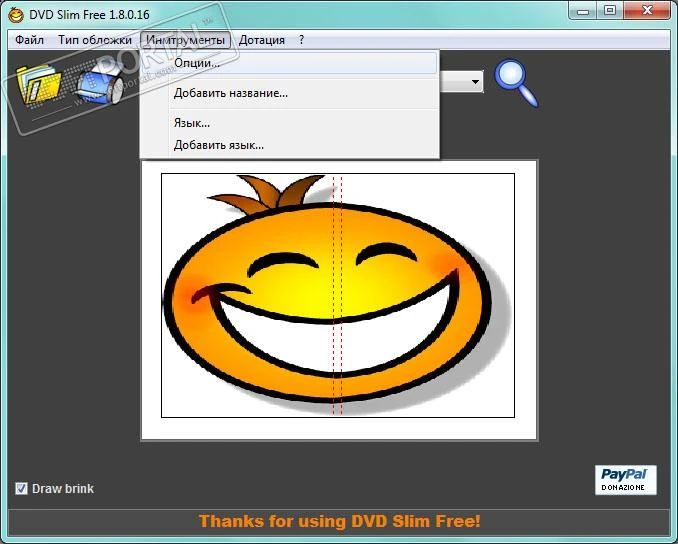
Task: Click the open folder icon
Action: [x=40, y=84]
